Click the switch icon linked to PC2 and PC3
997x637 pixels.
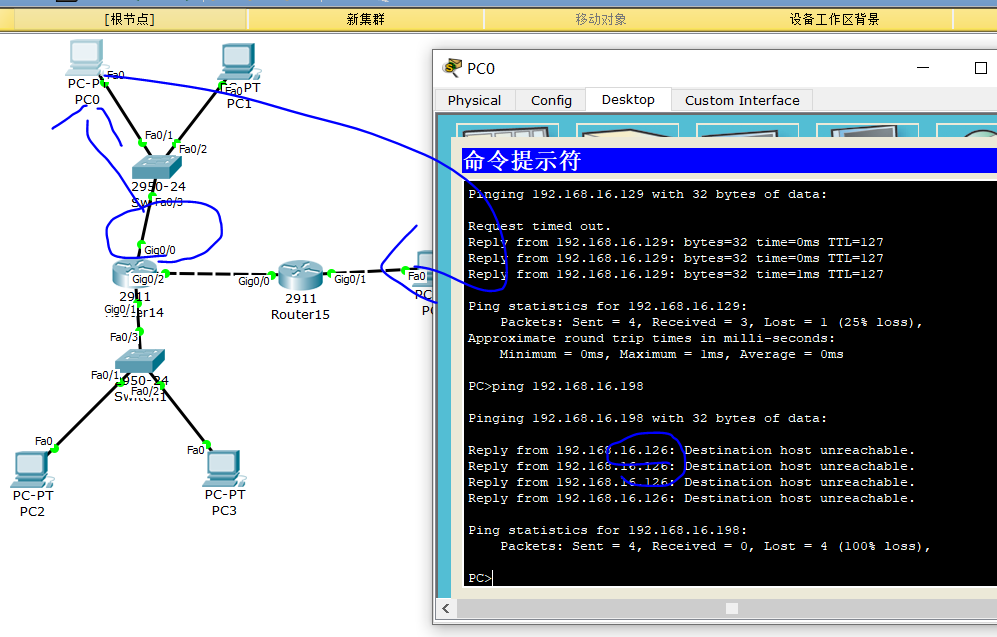140,360
